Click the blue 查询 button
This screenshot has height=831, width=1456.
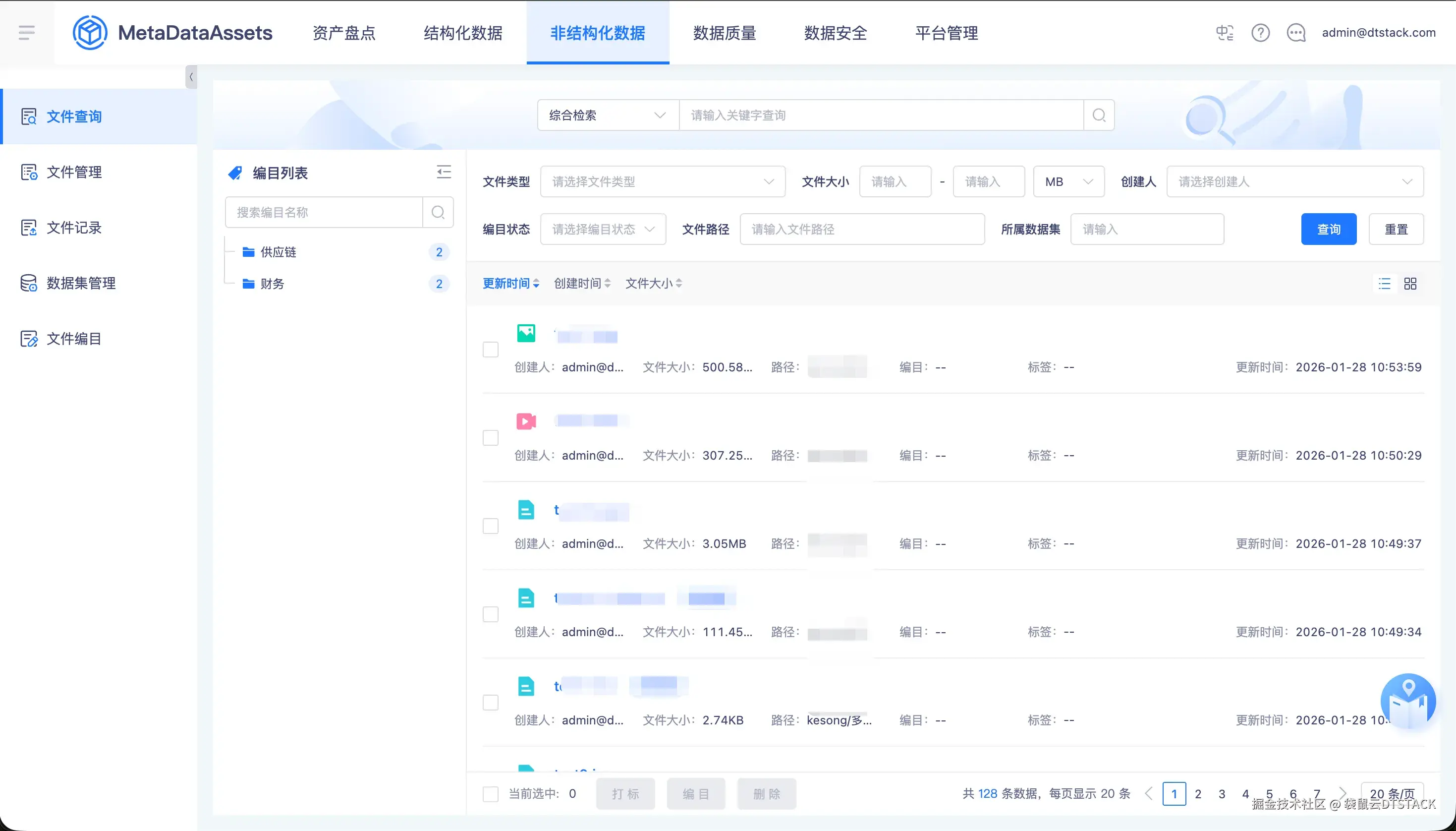[1328, 229]
